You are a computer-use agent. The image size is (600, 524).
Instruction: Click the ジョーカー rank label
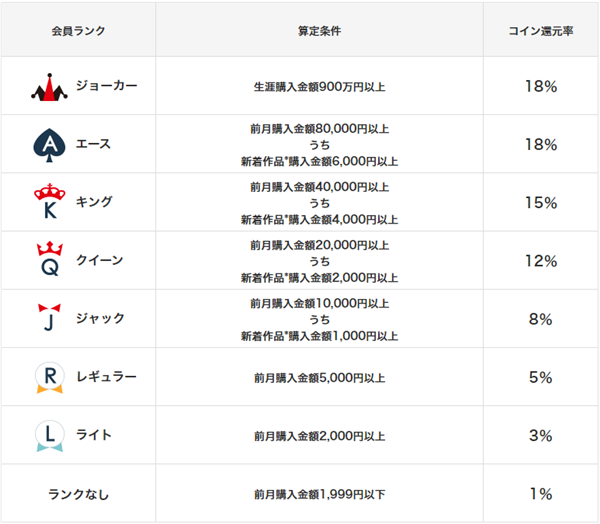pos(106,86)
